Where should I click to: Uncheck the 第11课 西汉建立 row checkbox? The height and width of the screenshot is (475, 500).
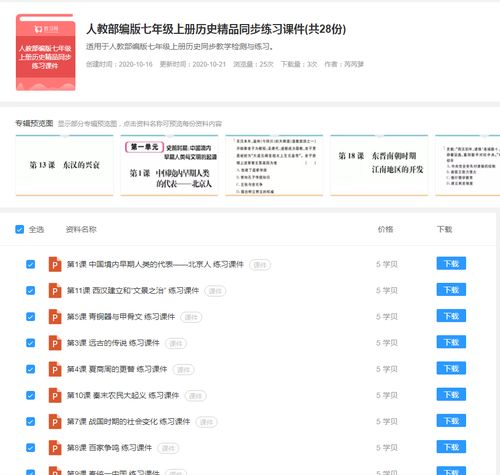[x=30, y=291]
